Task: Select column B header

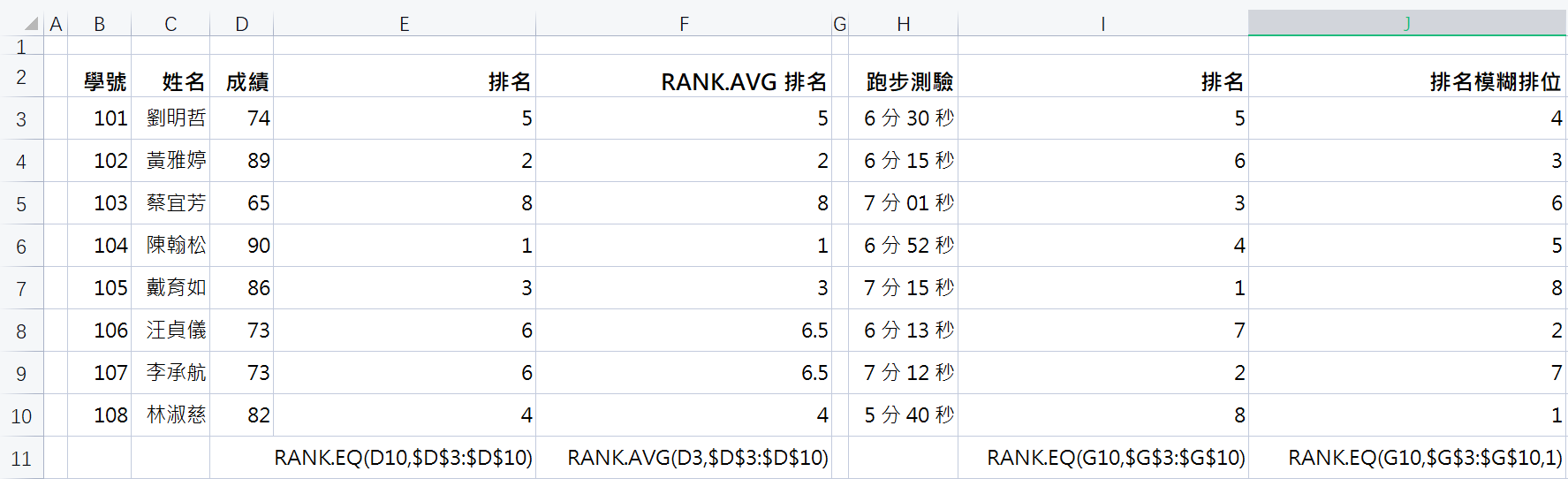Action: [x=100, y=24]
